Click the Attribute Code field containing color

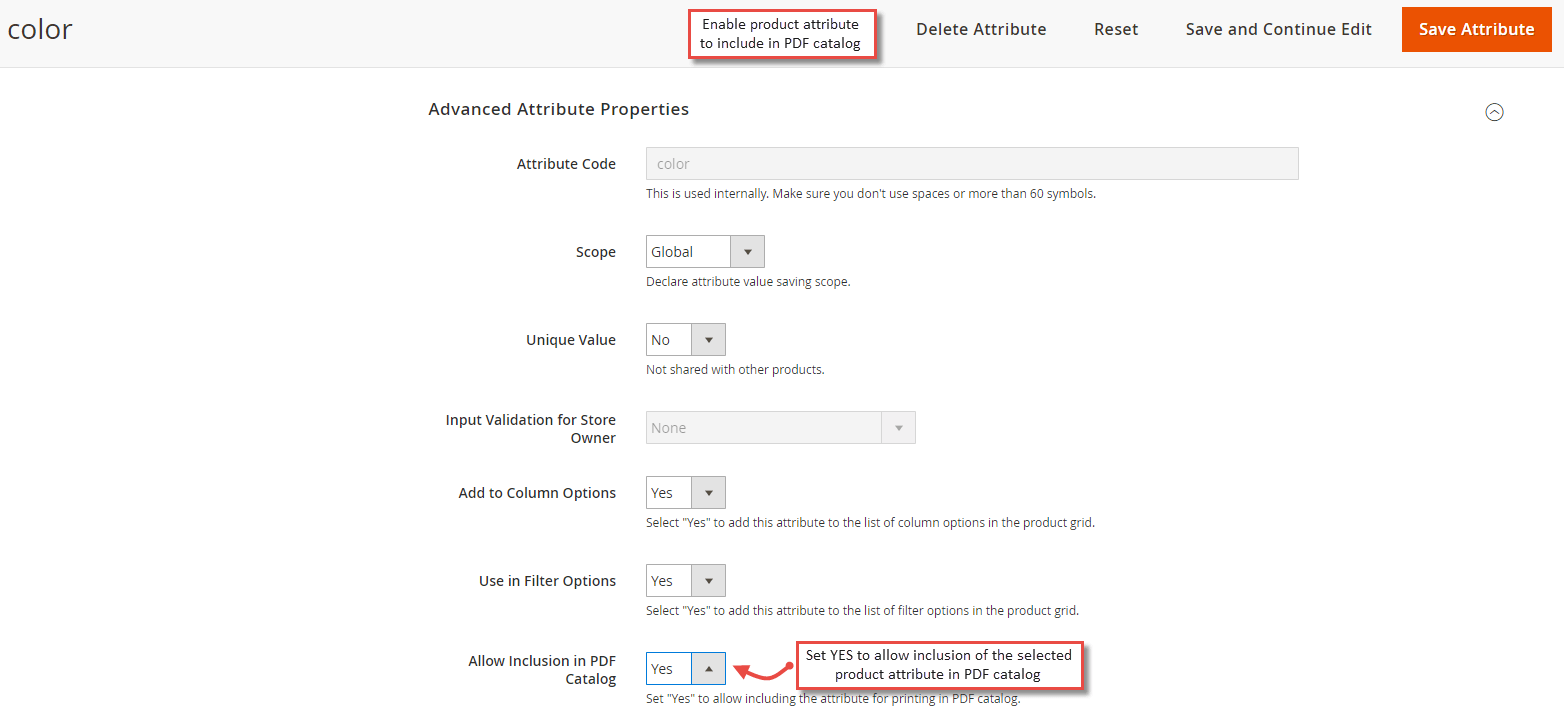(972, 164)
